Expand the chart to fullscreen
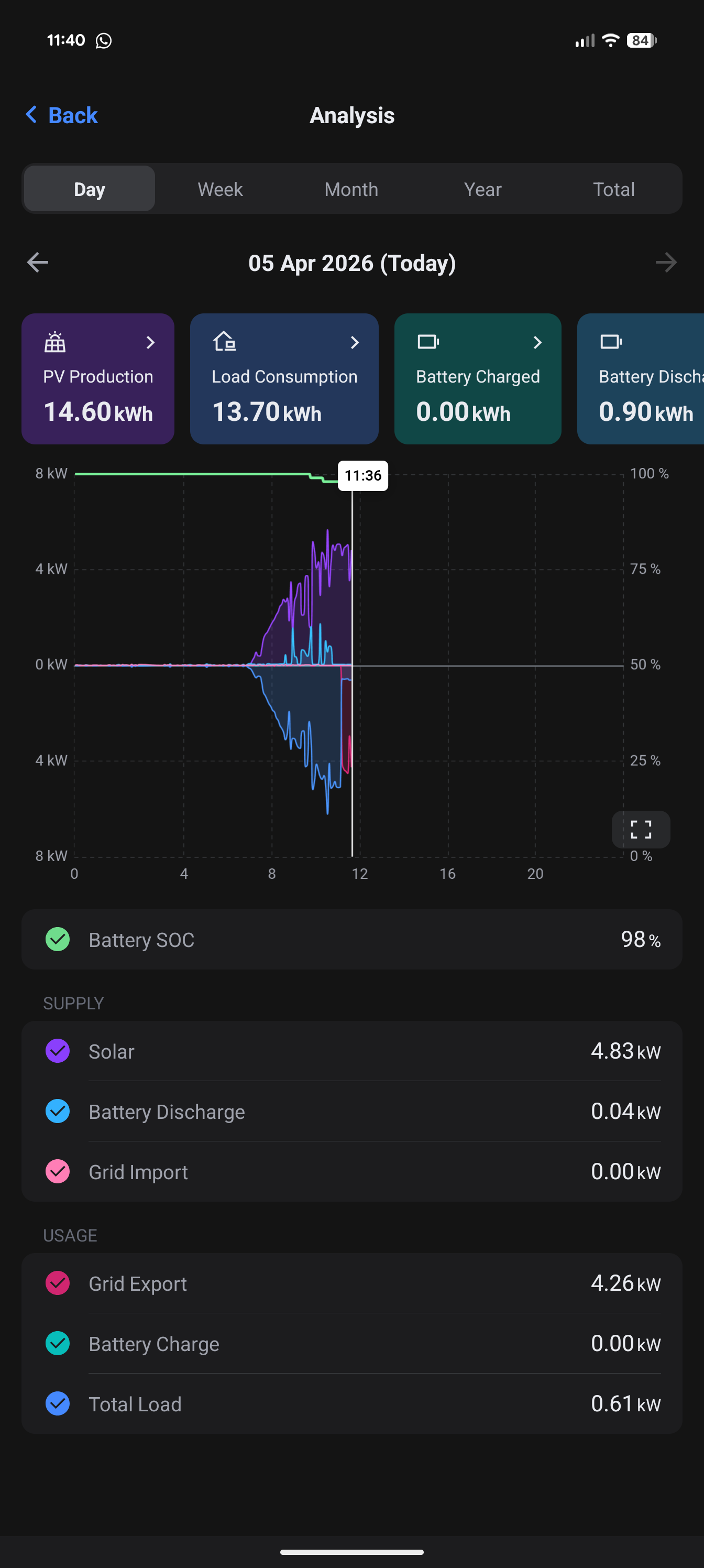Viewport: 704px width, 1568px height. click(x=641, y=829)
